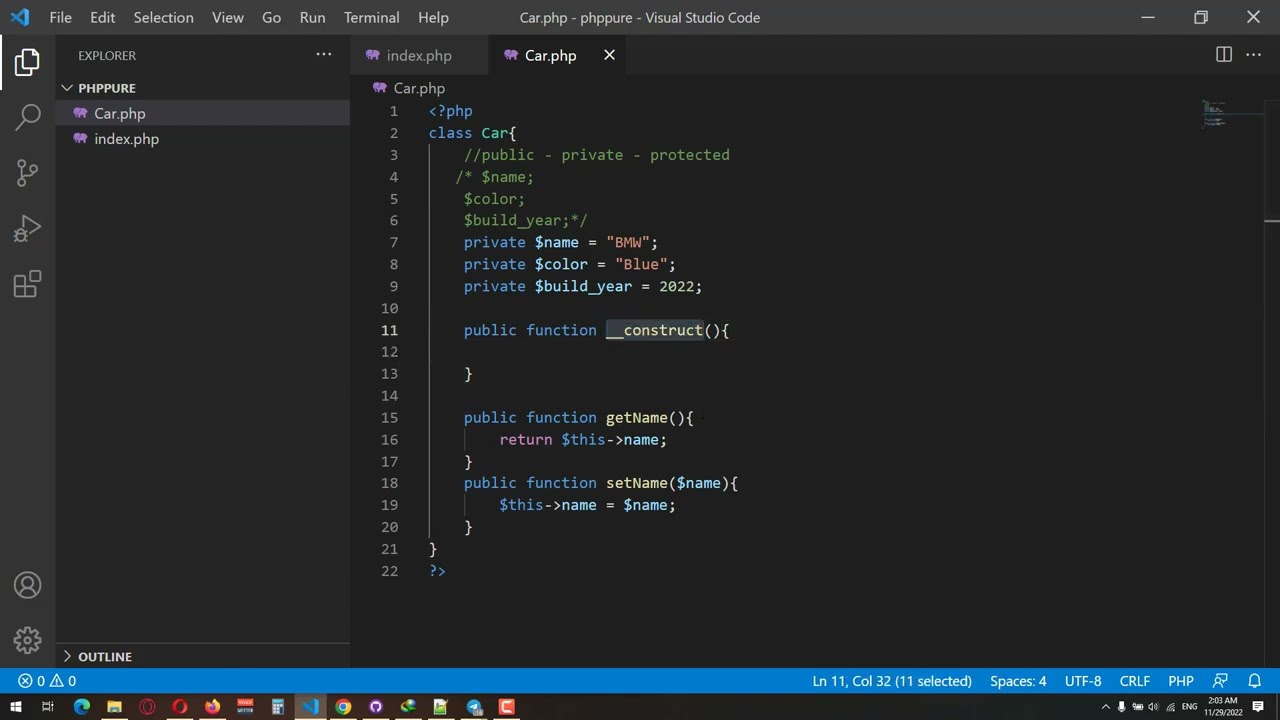Select Car.php in the Explorer tree
Image resolution: width=1280 pixels, height=720 pixels.
coord(203,113)
